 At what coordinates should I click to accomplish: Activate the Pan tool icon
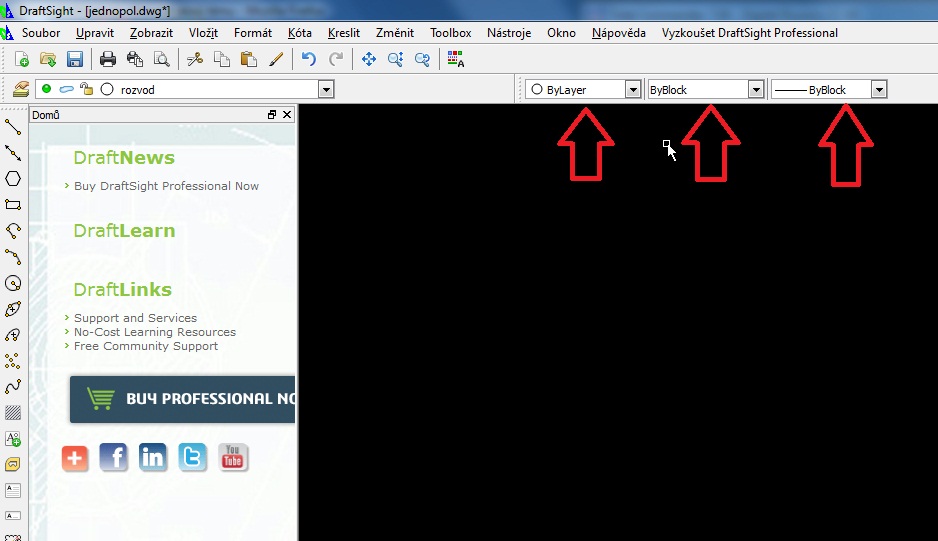pyautogui.click(x=369, y=59)
